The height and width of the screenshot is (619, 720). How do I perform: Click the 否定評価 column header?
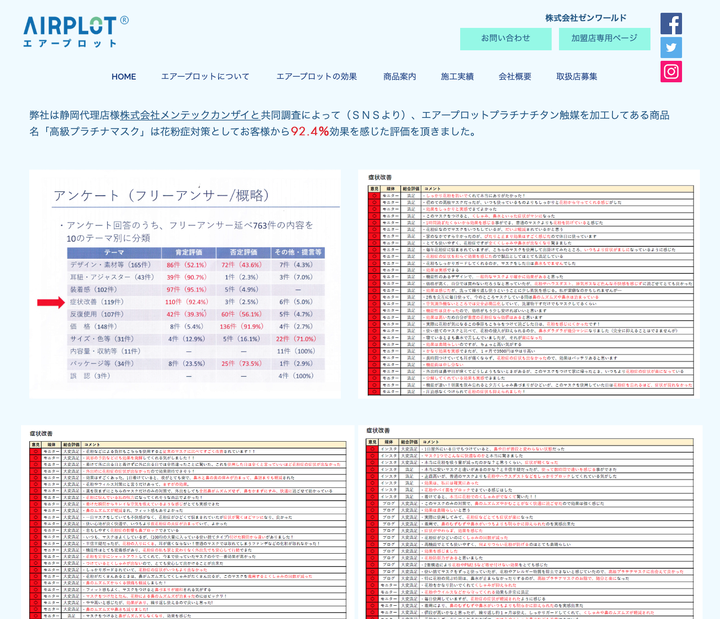(x=243, y=252)
